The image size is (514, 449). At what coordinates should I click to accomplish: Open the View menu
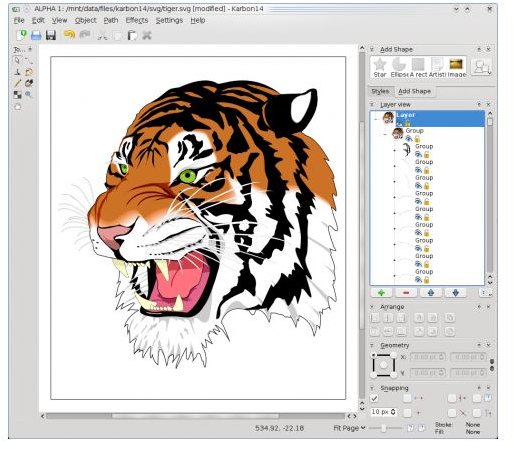tap(59, 20)
